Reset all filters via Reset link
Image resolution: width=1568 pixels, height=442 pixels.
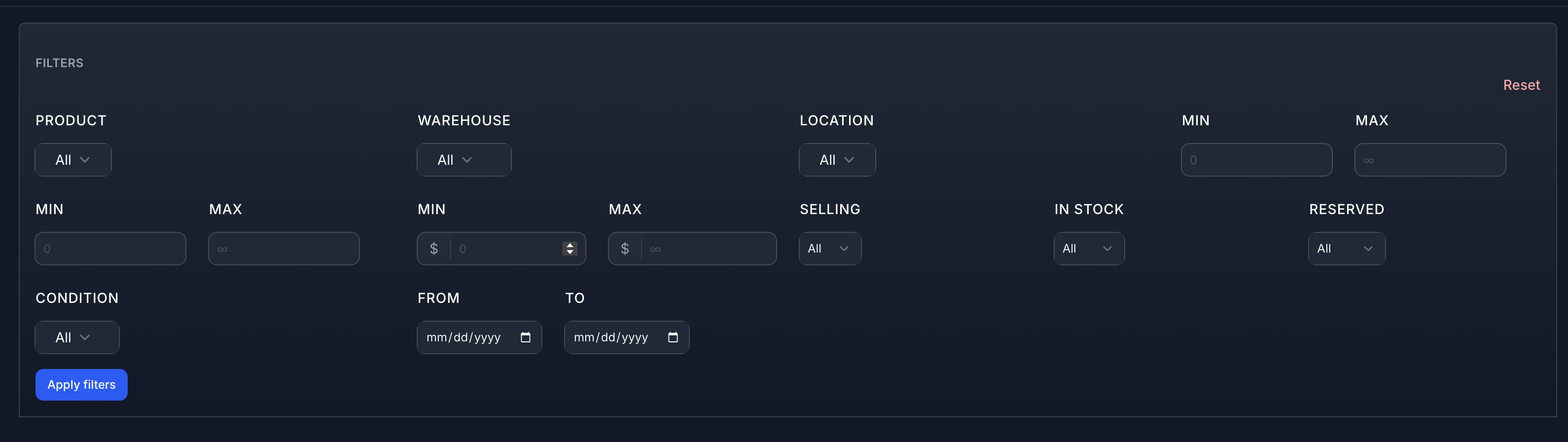[x=1521, y=85]
